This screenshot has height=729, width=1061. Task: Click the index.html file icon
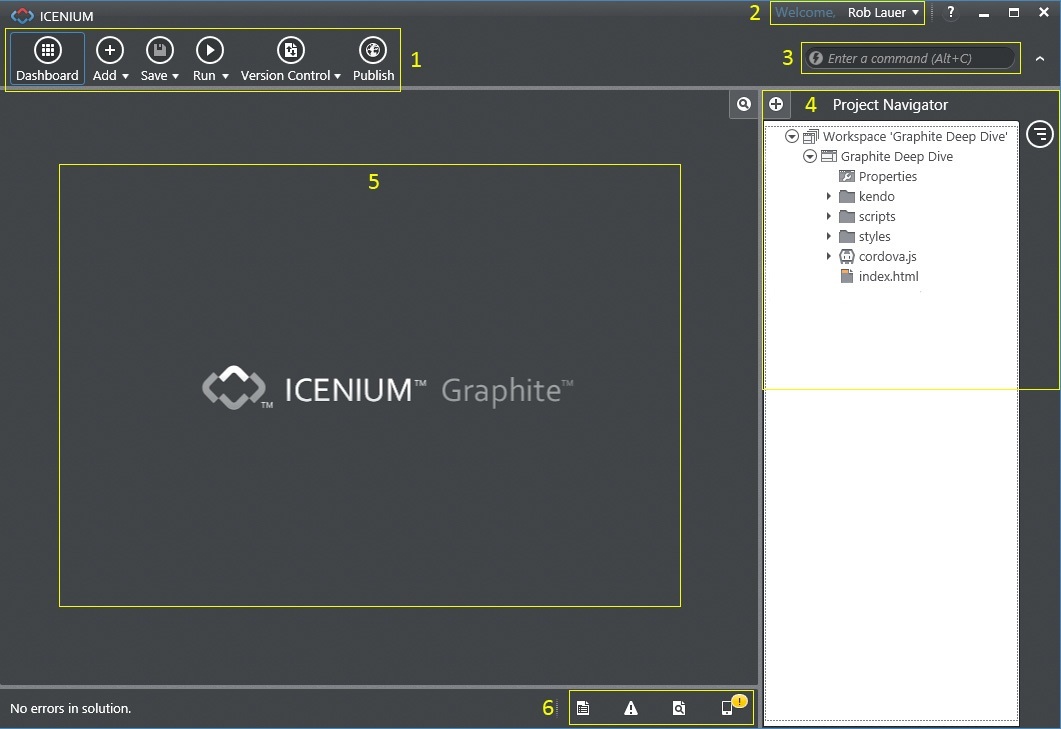pos(846,276)
